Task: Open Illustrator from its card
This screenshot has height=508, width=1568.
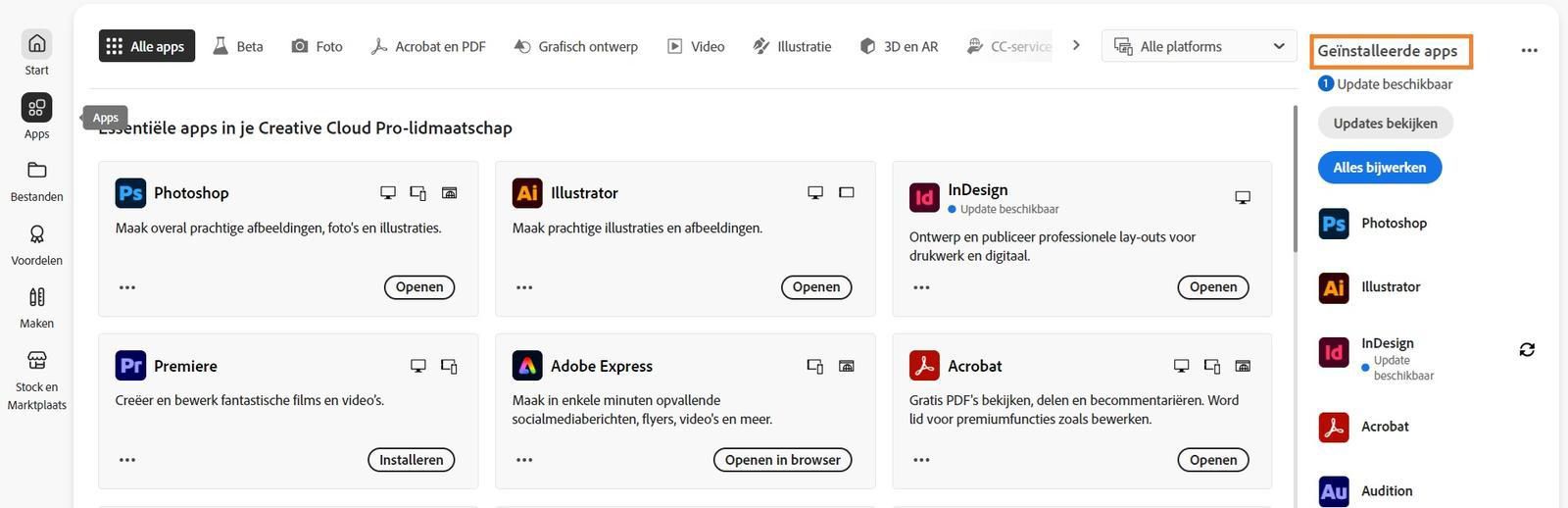Action: [816, 287]
